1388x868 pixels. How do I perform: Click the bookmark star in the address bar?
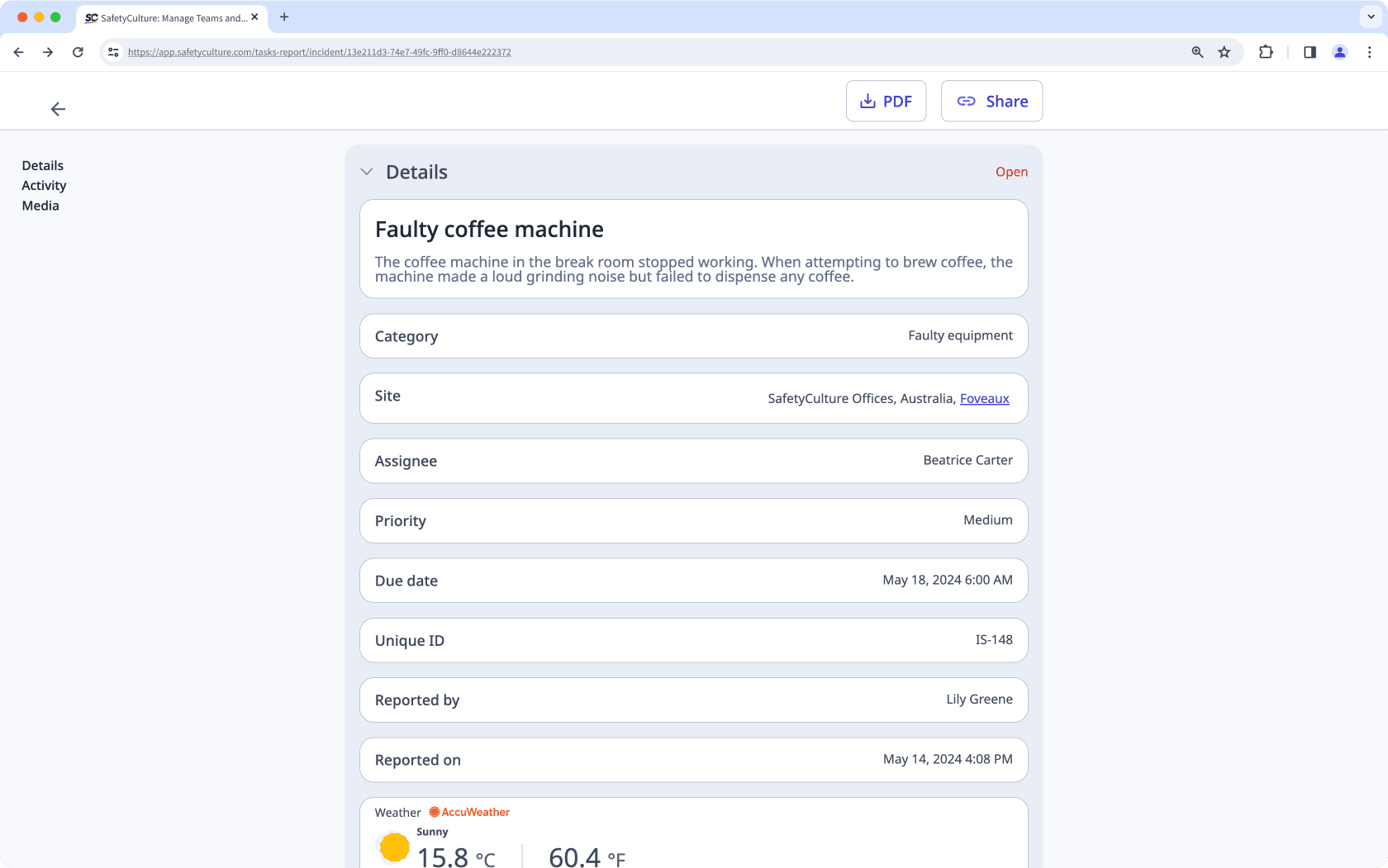point(1224,51)
